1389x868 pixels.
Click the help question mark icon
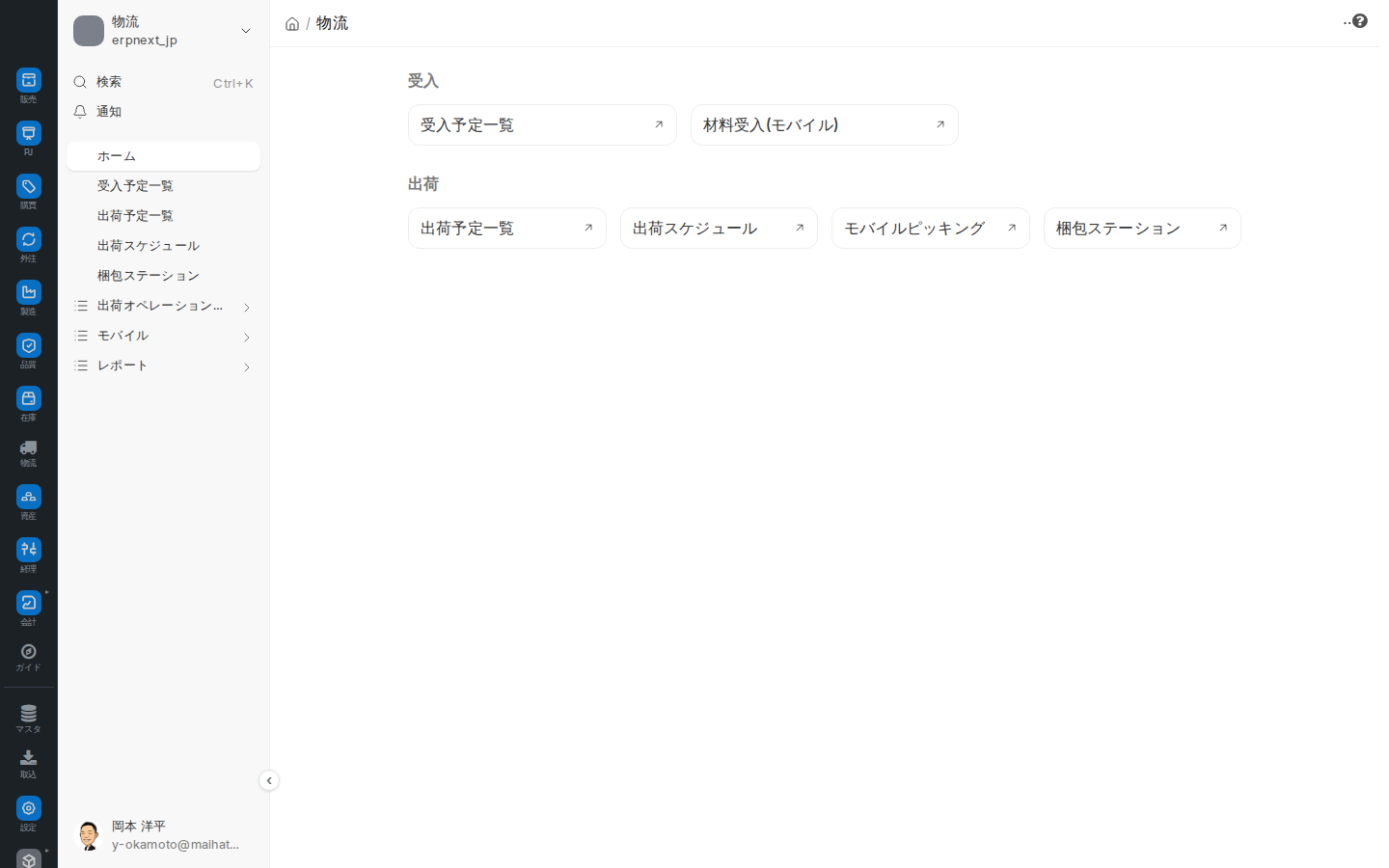click(x=1360, y=21)
